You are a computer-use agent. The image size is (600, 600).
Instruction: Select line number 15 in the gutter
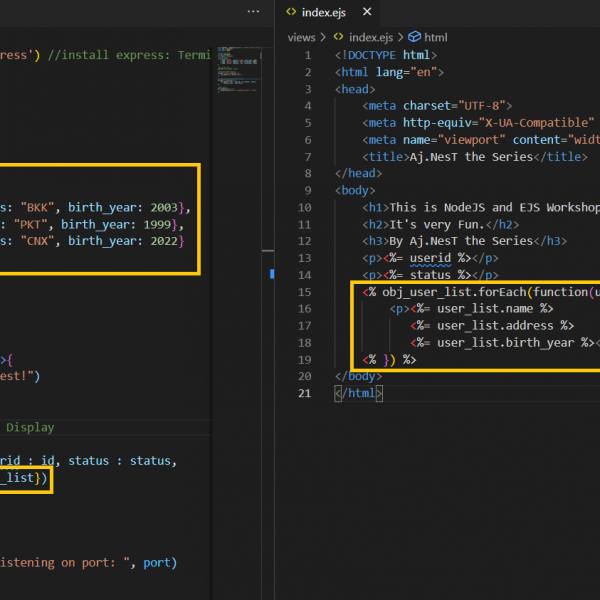coord(305,291)
